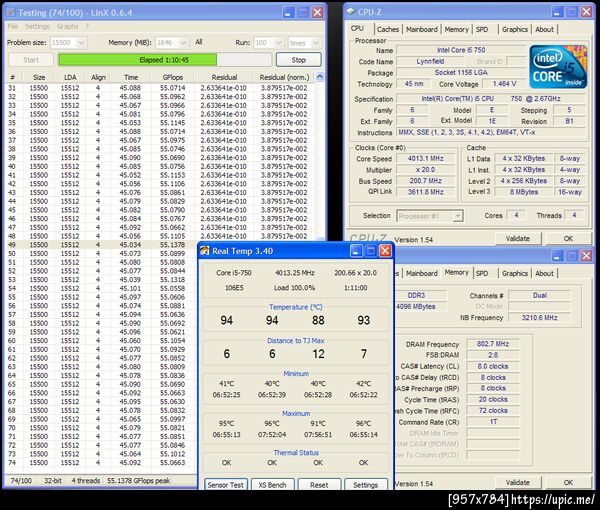Open the Graphs menu in LinX
The image size is (600, 510).
coord(67,26)
